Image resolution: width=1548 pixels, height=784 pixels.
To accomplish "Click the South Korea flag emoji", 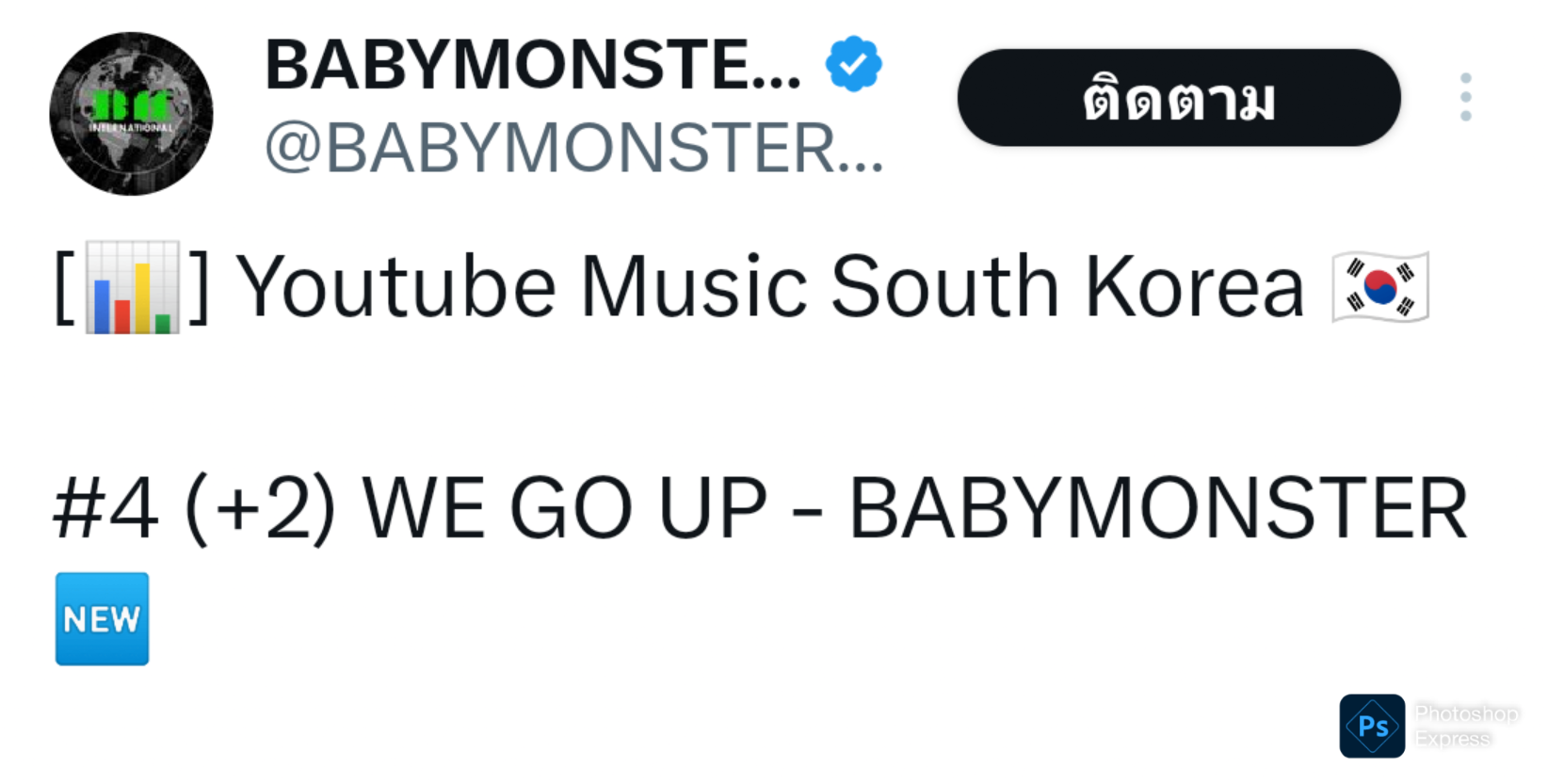I will point(1380,287).
